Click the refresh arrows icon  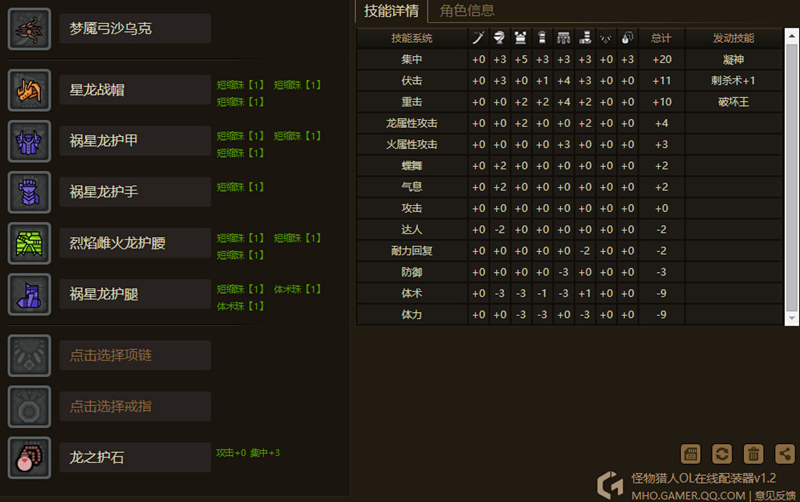pos(722,454)
